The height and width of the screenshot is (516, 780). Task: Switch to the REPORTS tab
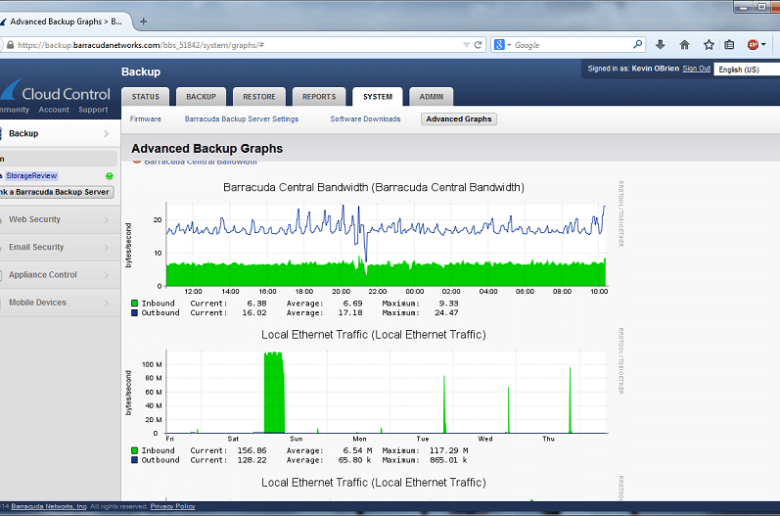319,97
